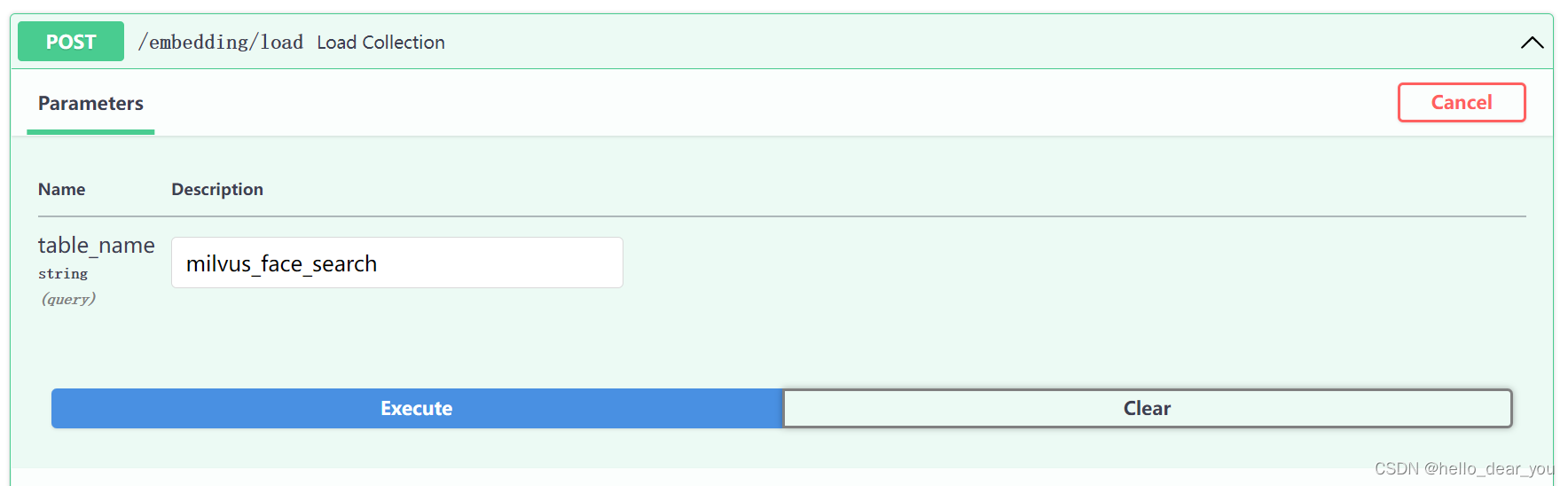Run the request with Execute

point(417,408)
